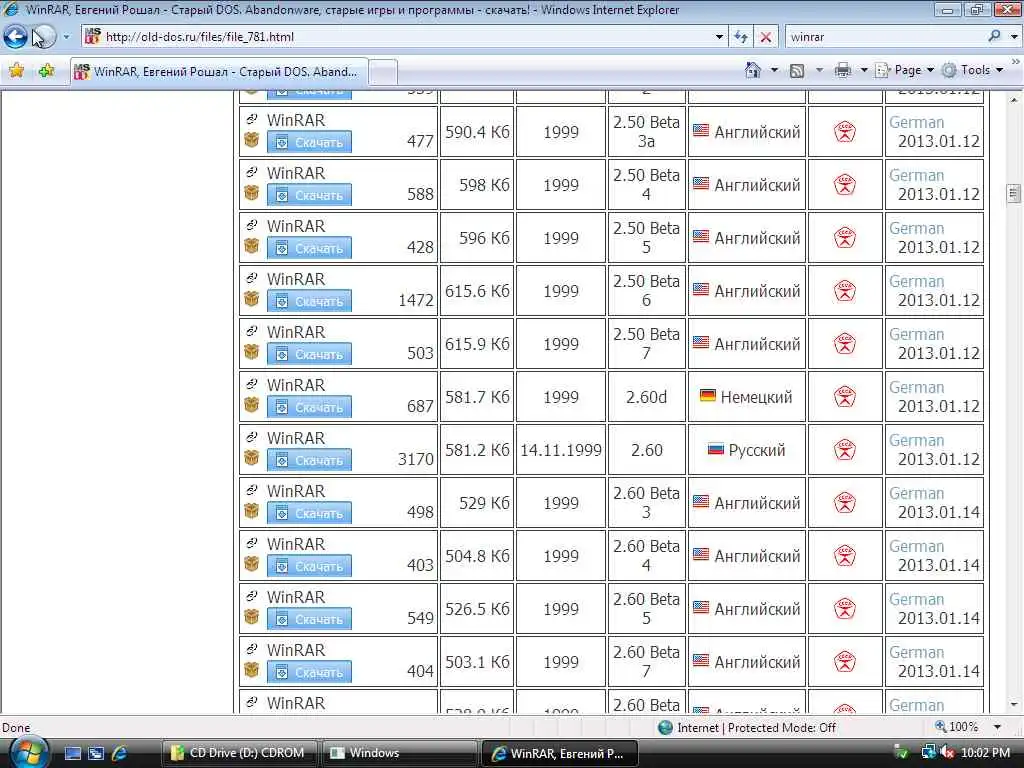
Task: Open a new blank tab
Action: (x=383, y=72)
